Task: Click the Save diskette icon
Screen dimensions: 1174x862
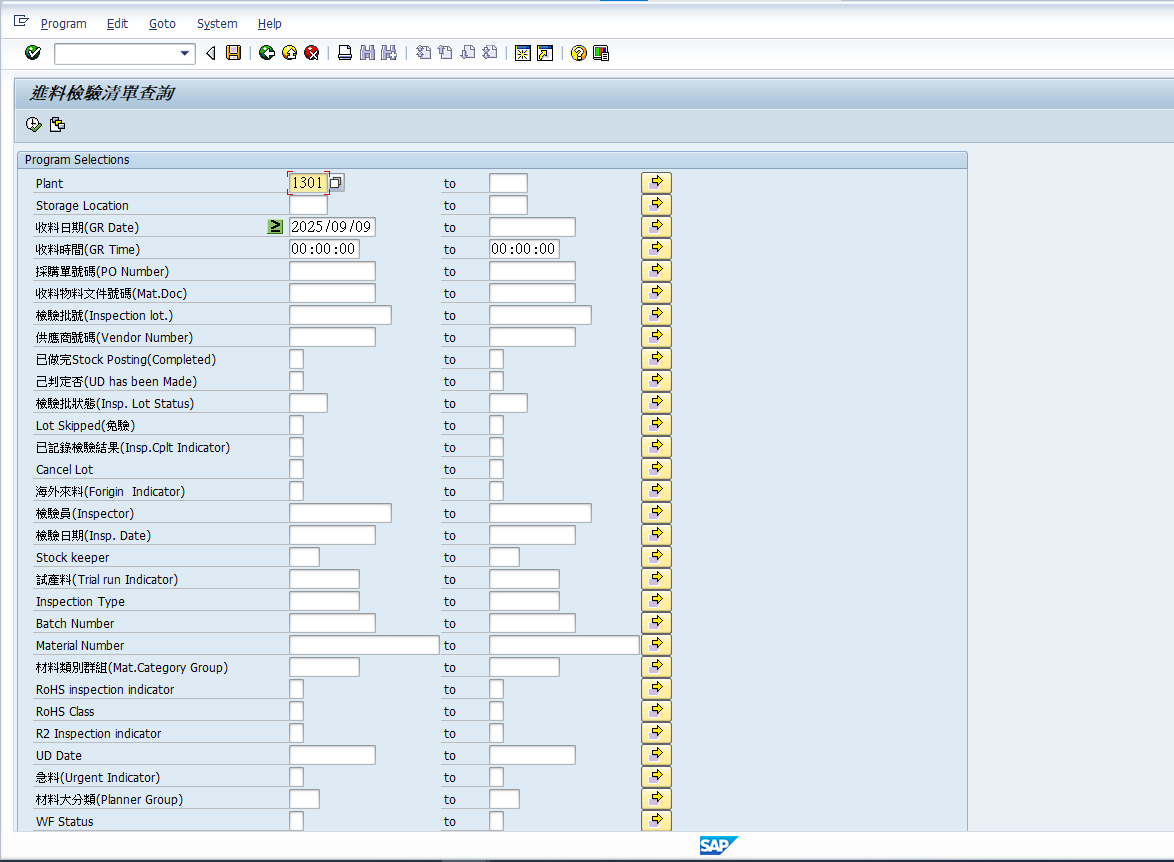Action: tap(233, 53)
